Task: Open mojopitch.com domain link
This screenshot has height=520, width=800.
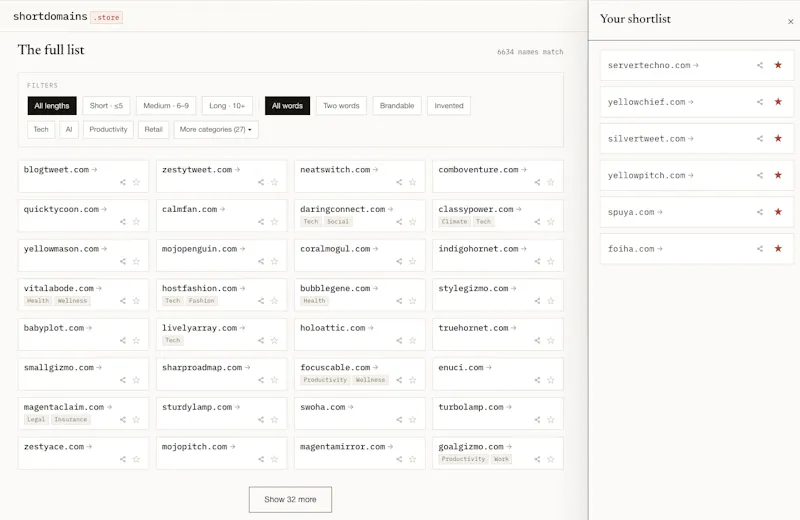Action: click(198, 447)
